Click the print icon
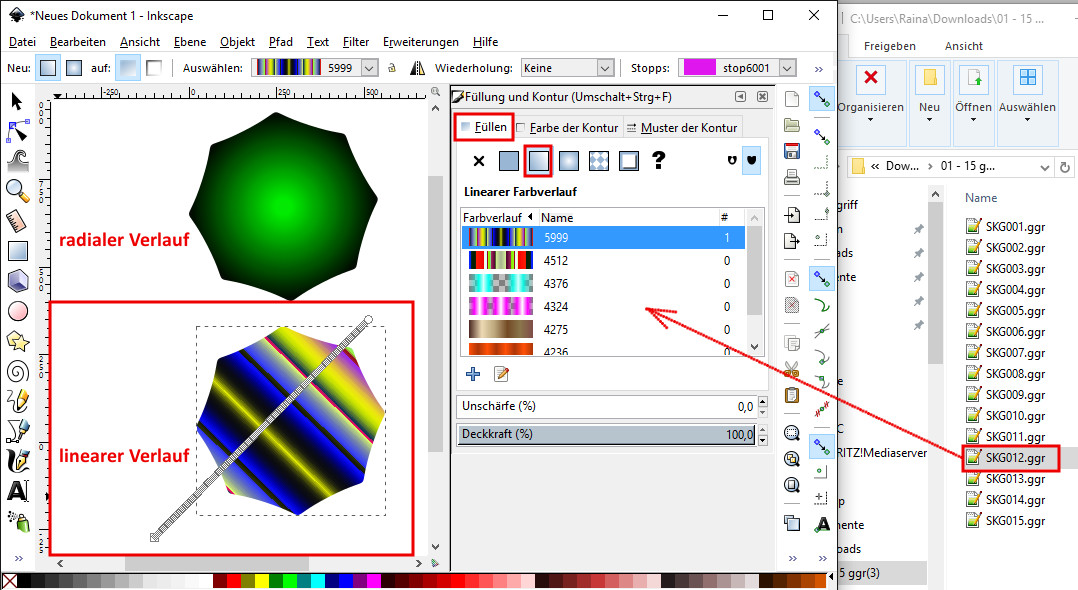The width and height of the screenshot is (1078, 590). pyautogui.click(x=792, y=177)
